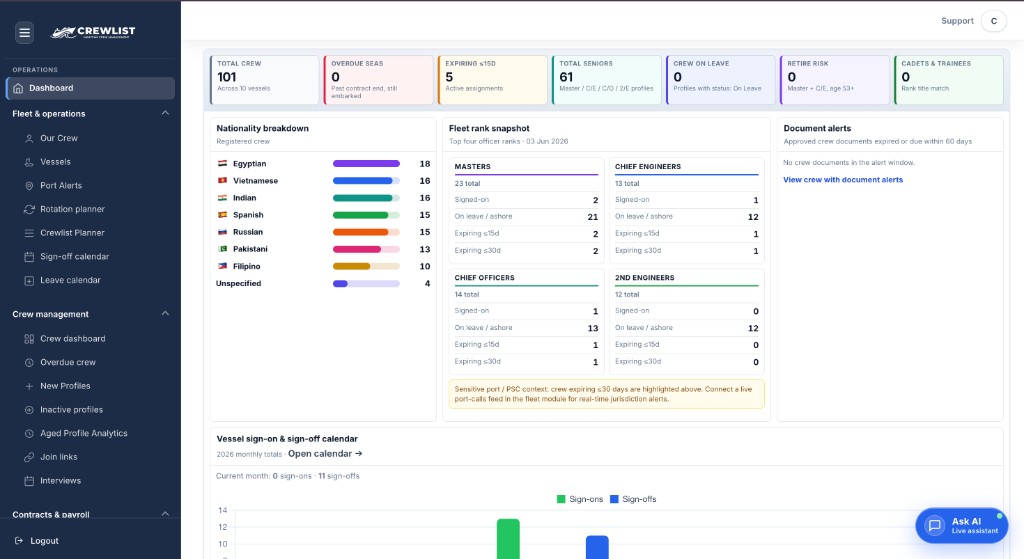Click the Interviews calendar icon

[x=29, y=481]
